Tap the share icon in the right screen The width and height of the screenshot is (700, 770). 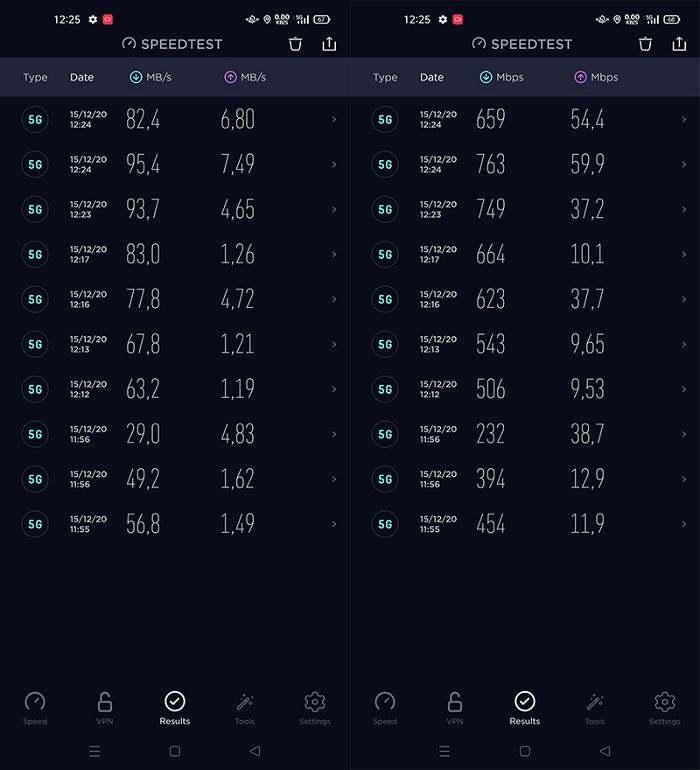pyautogui.click(x=679, y=44)
